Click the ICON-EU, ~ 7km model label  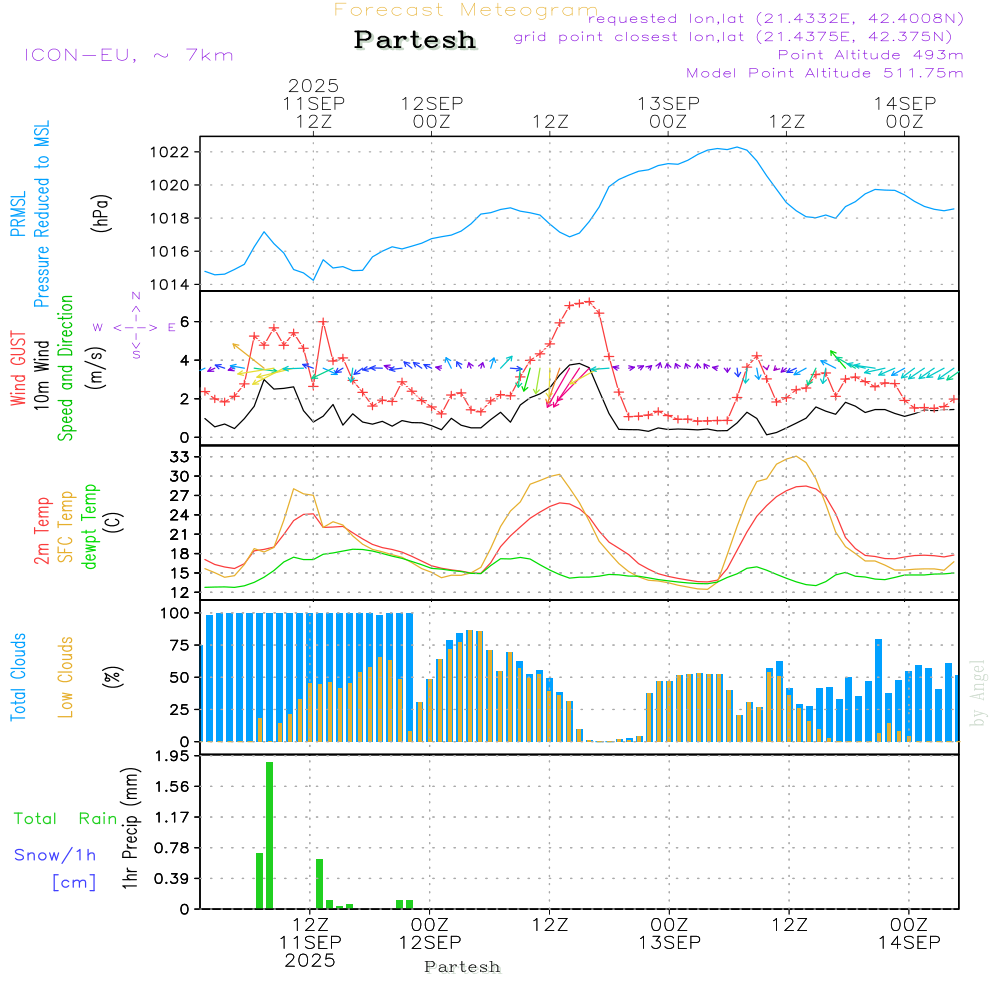point(128,55)
